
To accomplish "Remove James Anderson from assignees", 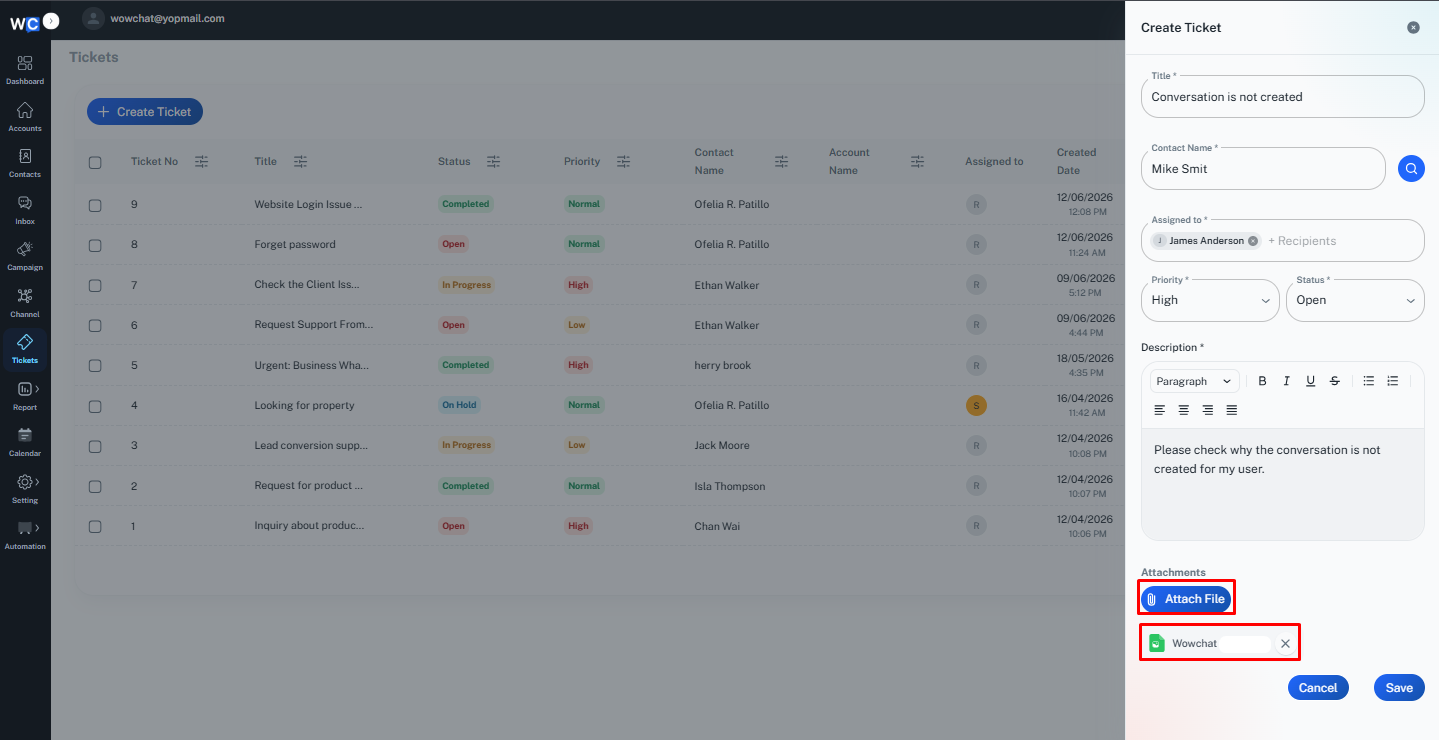I will click(x=1253, y=241).
